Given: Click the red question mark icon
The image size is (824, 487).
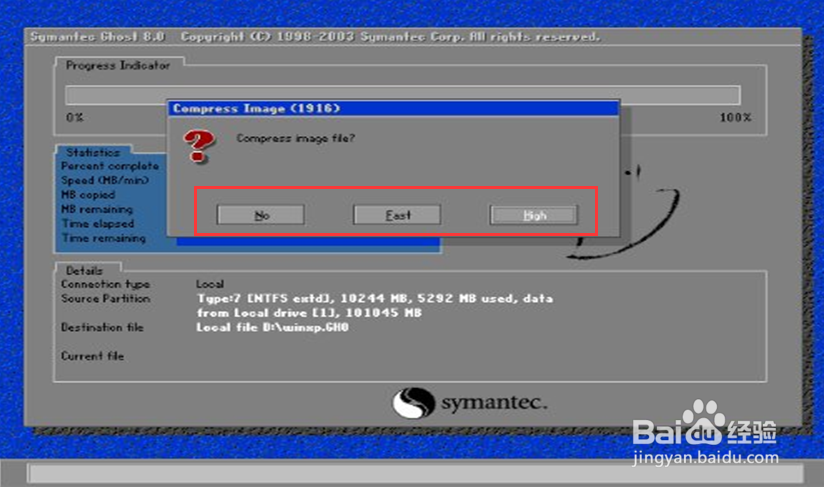Looking at the screenshot, I should (198, 146).
